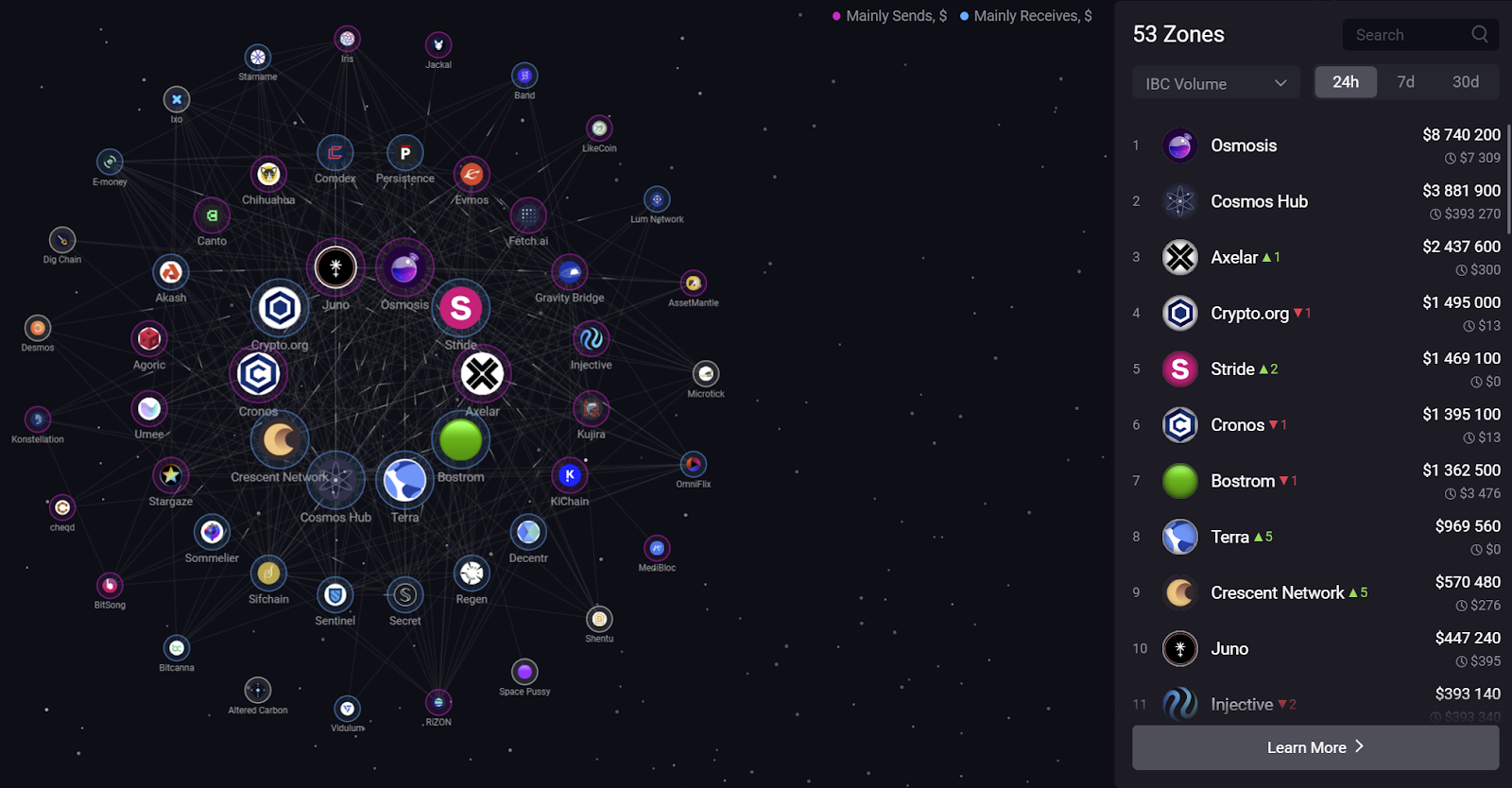The width and height of the screenshot is (1512, 788).
Task: Open the Crypto.org node in the map
Action: coord(280,308)
